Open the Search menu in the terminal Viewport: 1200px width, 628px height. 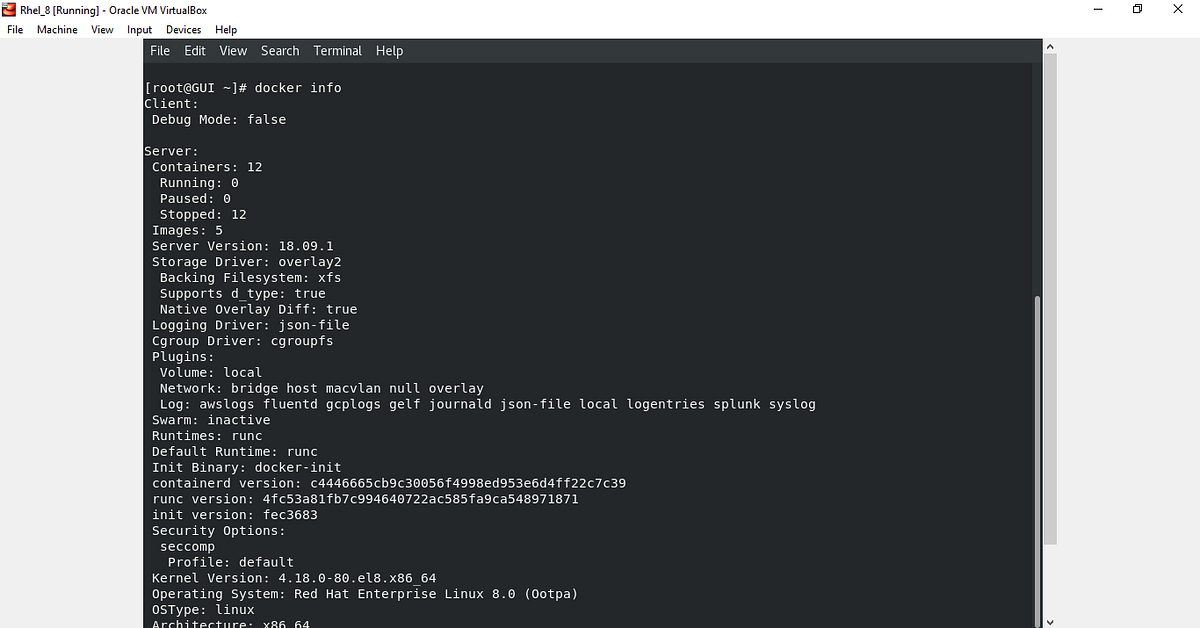[280, 50]
